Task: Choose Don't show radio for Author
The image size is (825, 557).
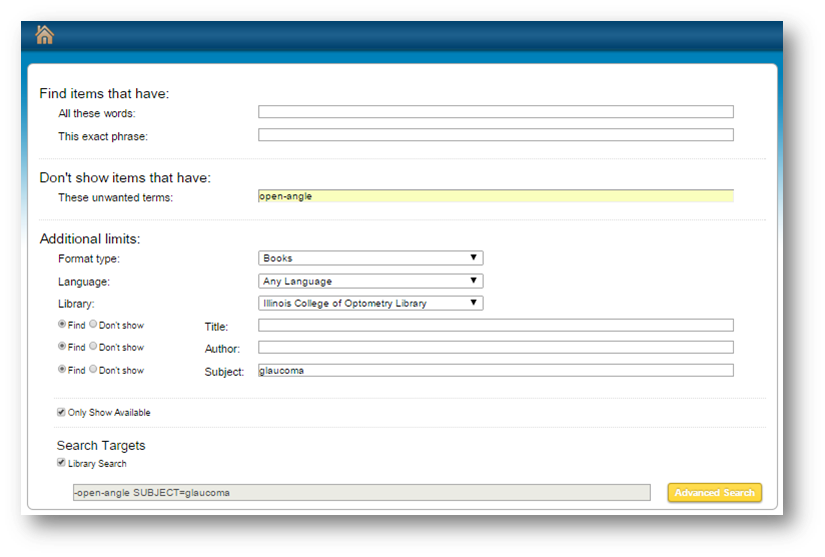Action: 93,346
